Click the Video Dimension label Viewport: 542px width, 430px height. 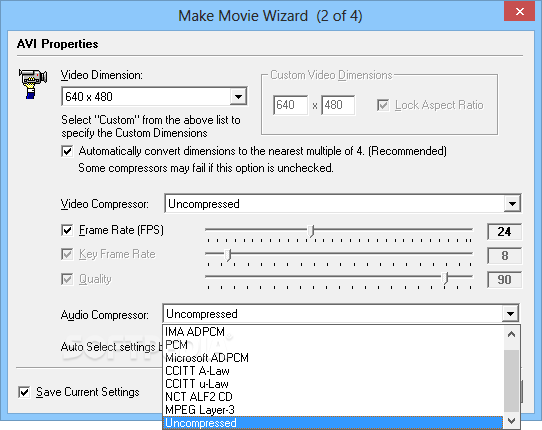pos(102,75)
